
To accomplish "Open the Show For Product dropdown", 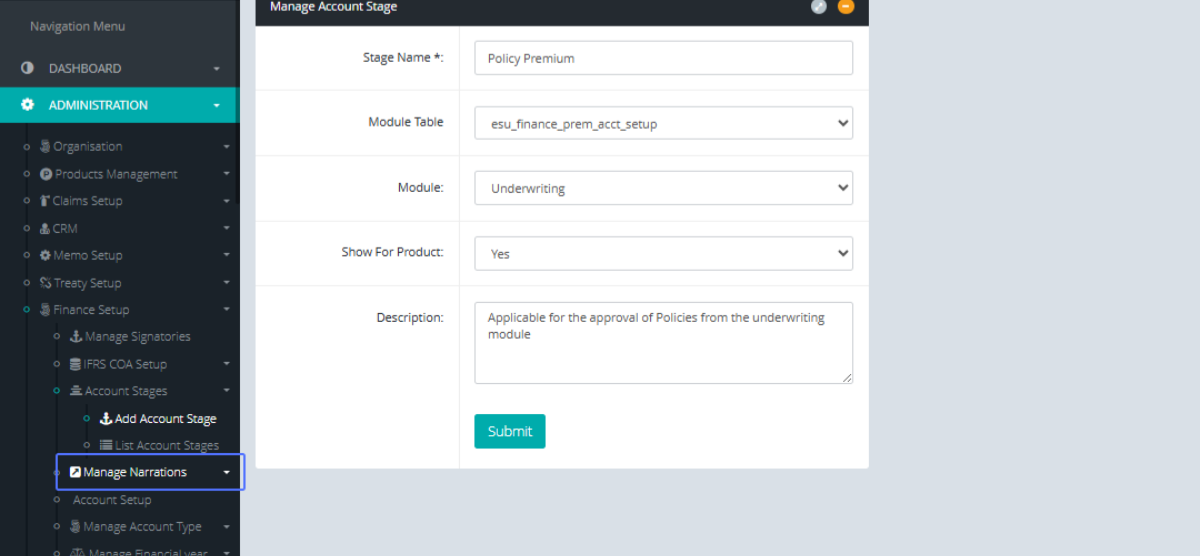I will pos(663,254).
